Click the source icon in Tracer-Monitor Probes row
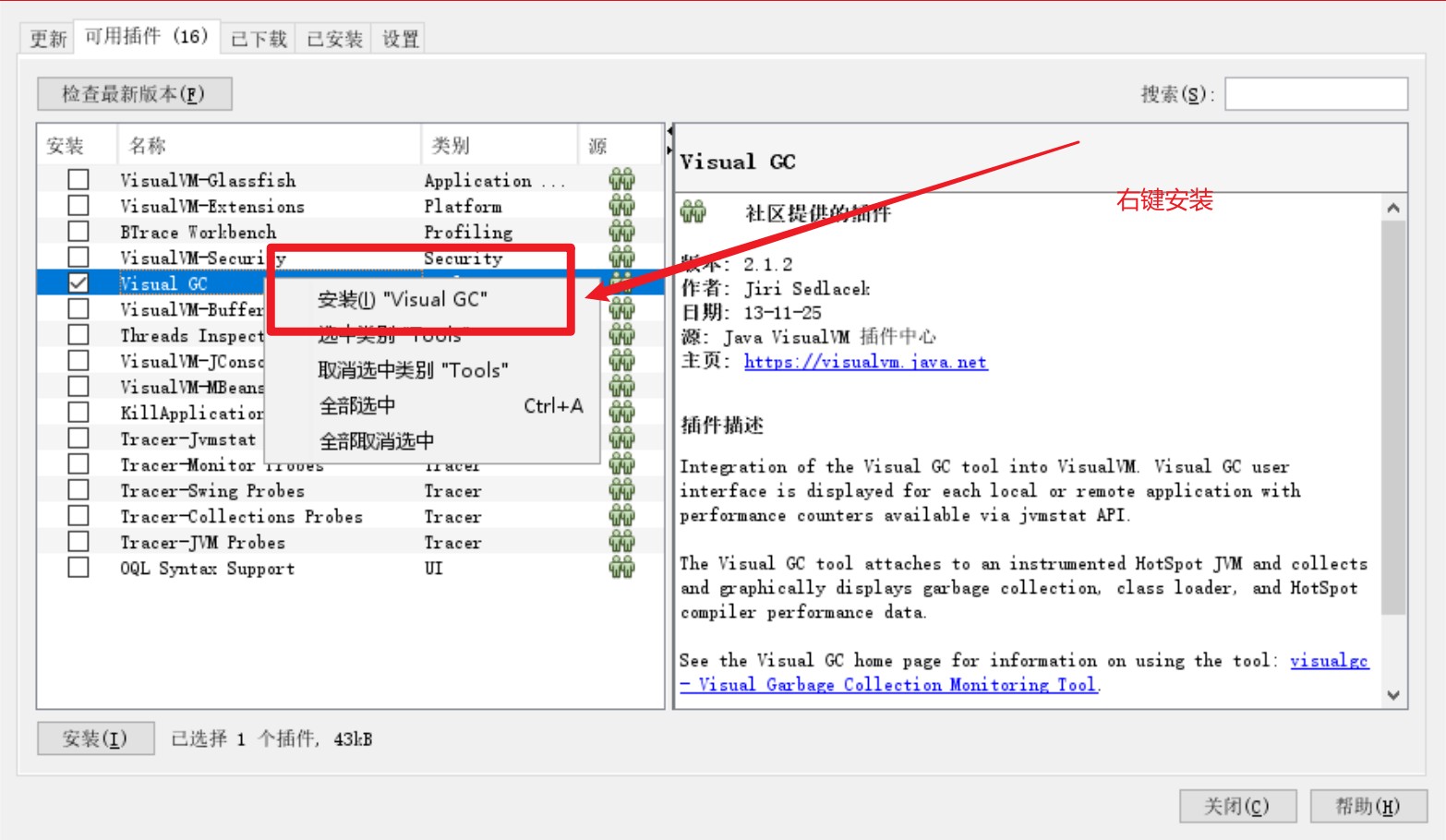The width and height of the screenshot is (1446, 840). pos(622,464)
